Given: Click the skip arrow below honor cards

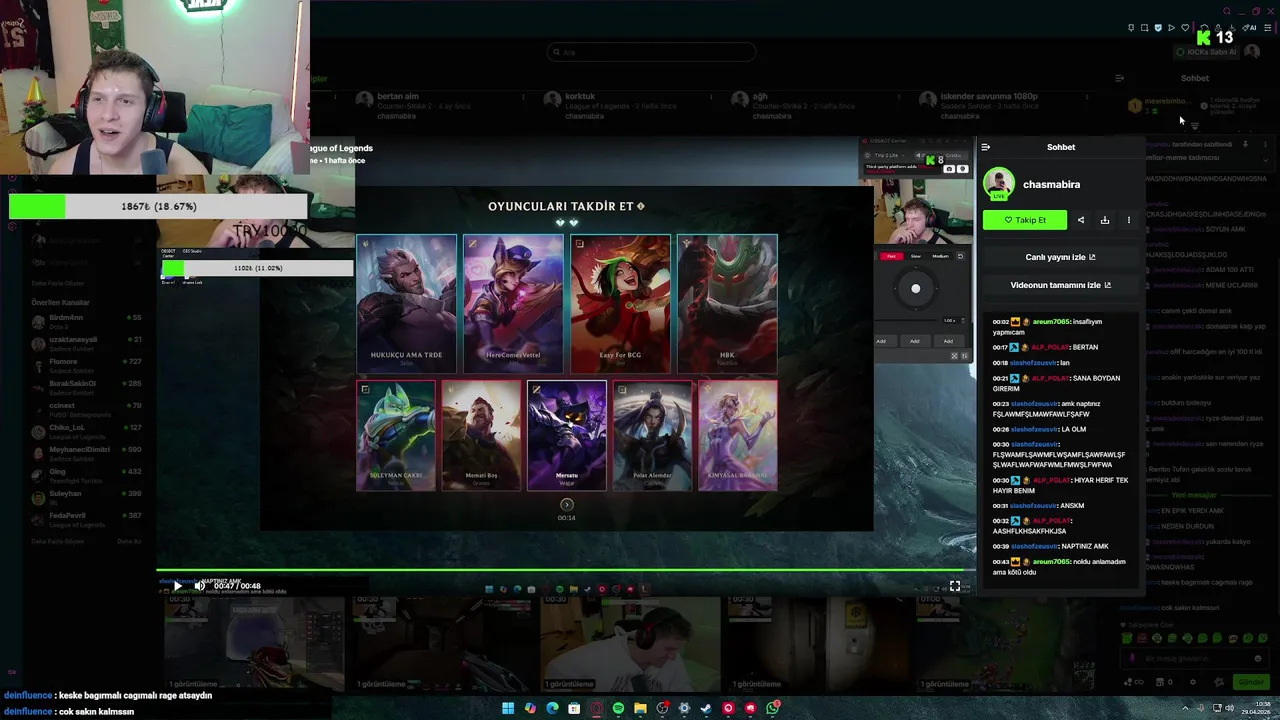Looking at the screenshot, I should click(567, 505).
